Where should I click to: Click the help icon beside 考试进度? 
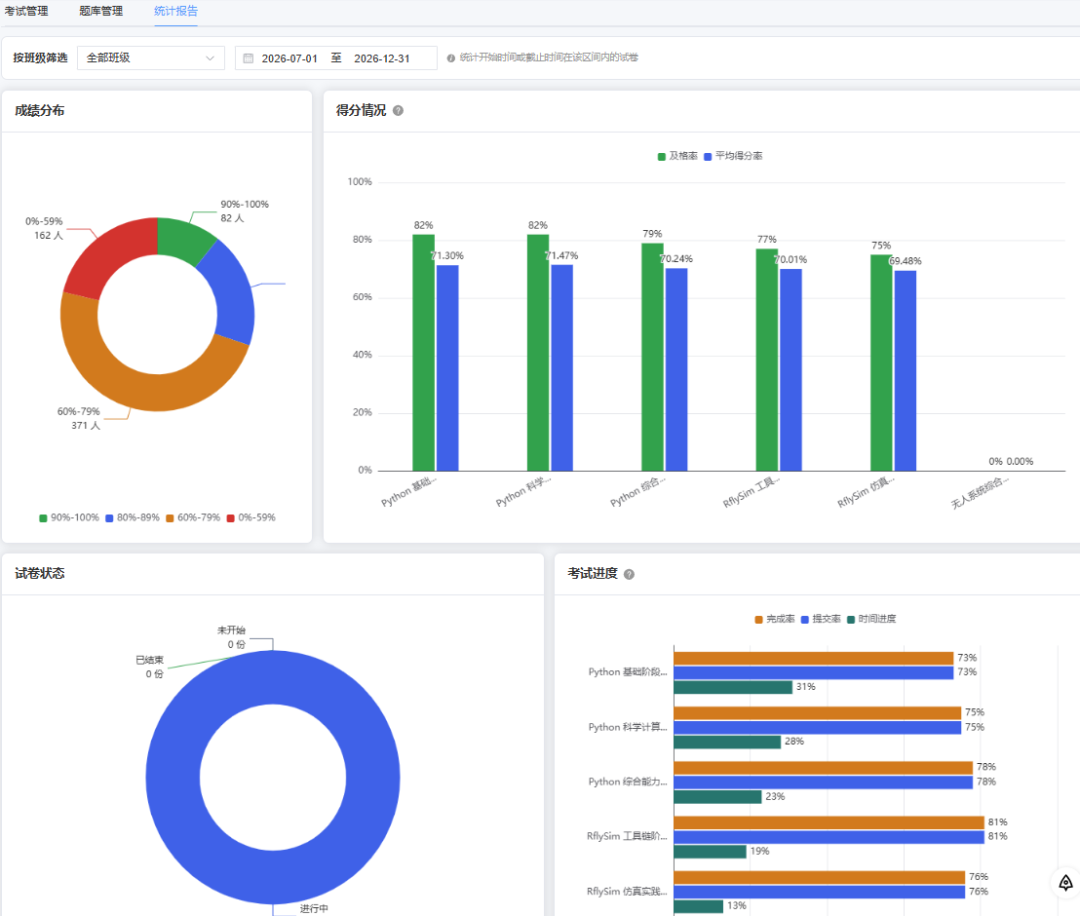click(629, 574)
